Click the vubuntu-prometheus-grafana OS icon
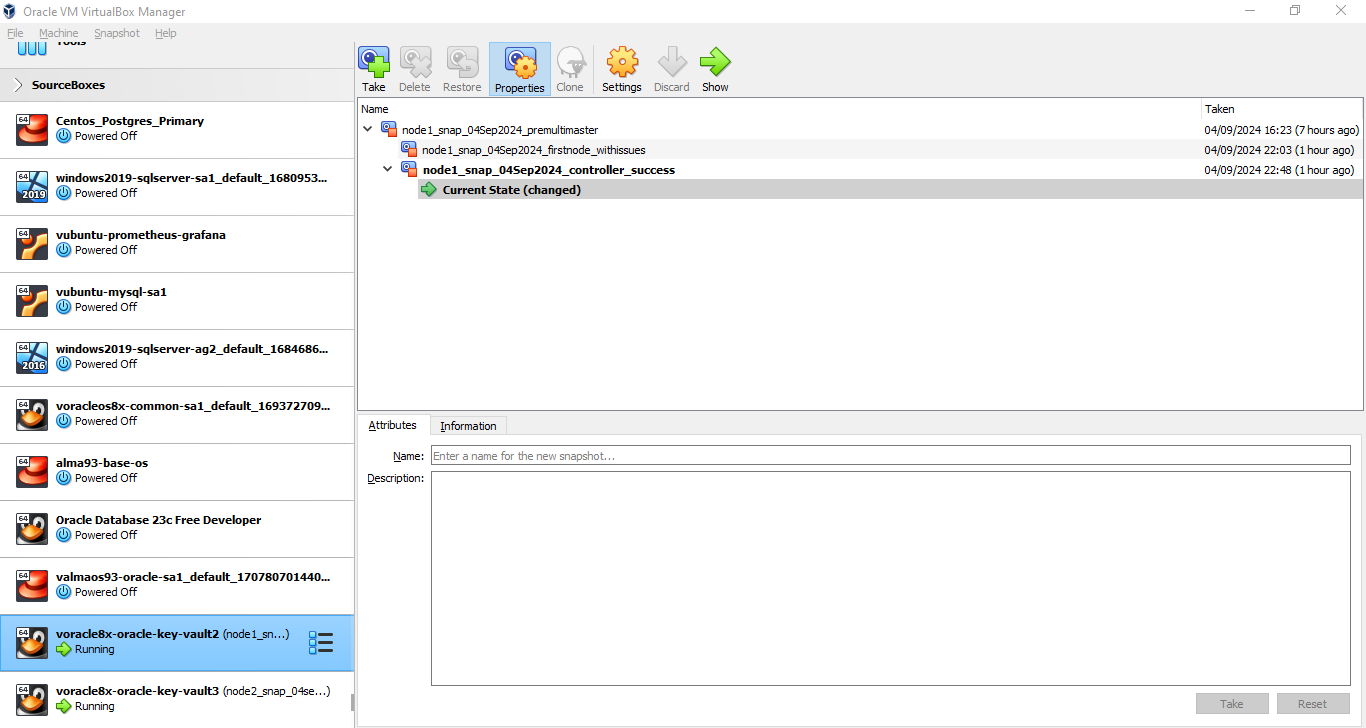 pyautogui.click(x=32, y=243)
